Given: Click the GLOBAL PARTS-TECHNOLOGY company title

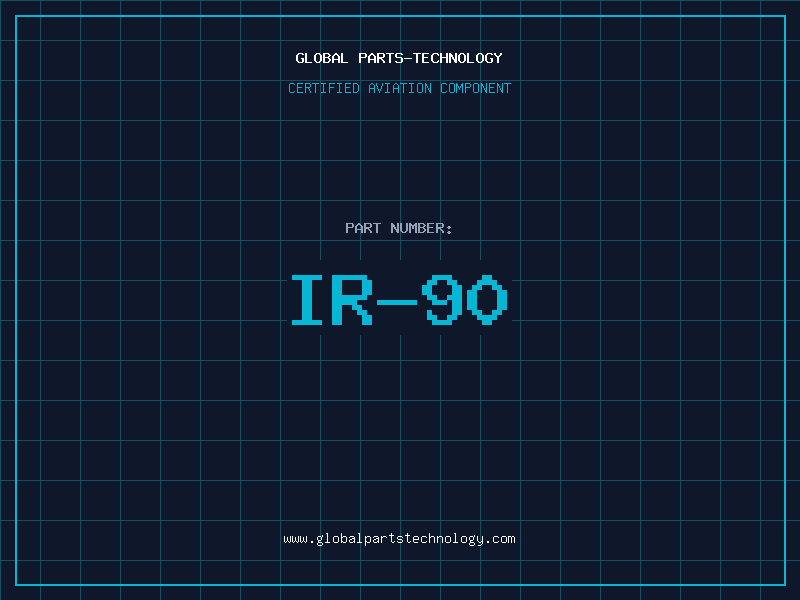Looking at the screenshot, I should 399,58.
